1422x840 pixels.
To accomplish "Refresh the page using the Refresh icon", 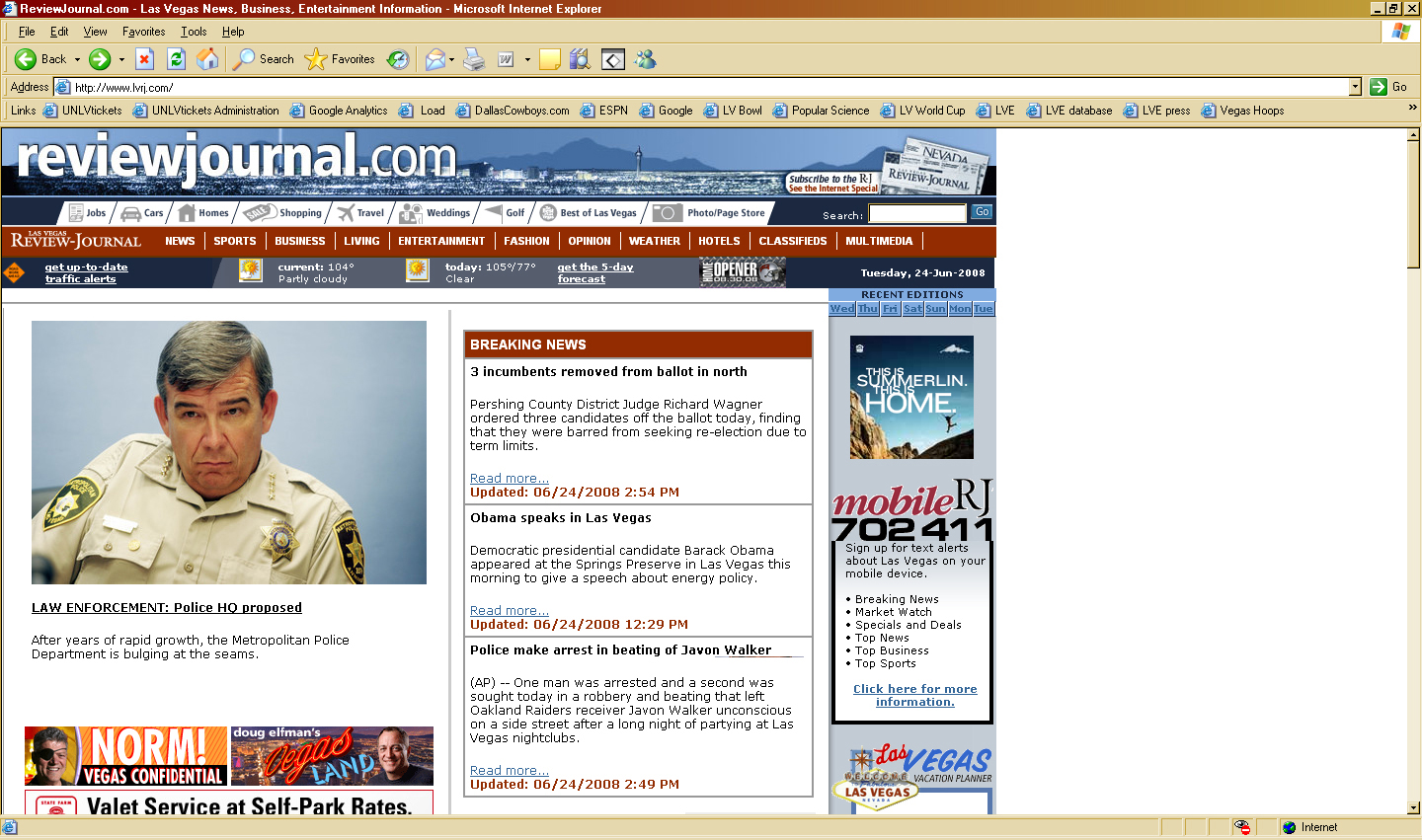I will click(176, 59).
